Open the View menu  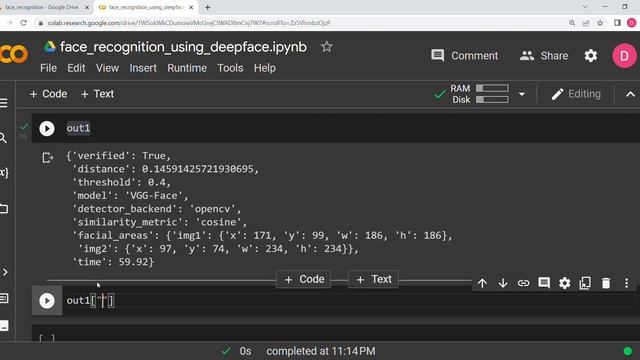pos(107,68)
